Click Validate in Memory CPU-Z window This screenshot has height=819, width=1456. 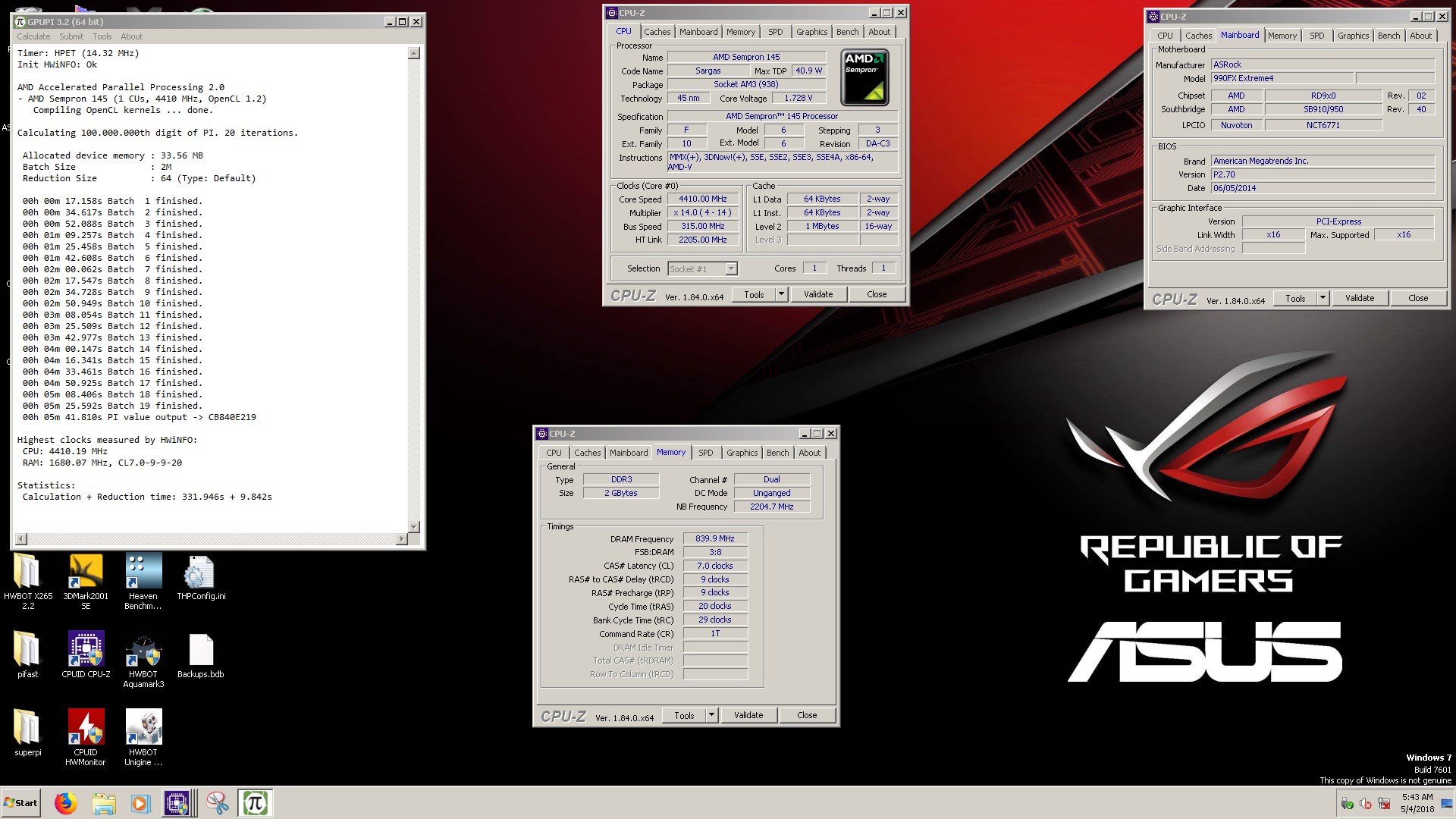tap(748, 715)
